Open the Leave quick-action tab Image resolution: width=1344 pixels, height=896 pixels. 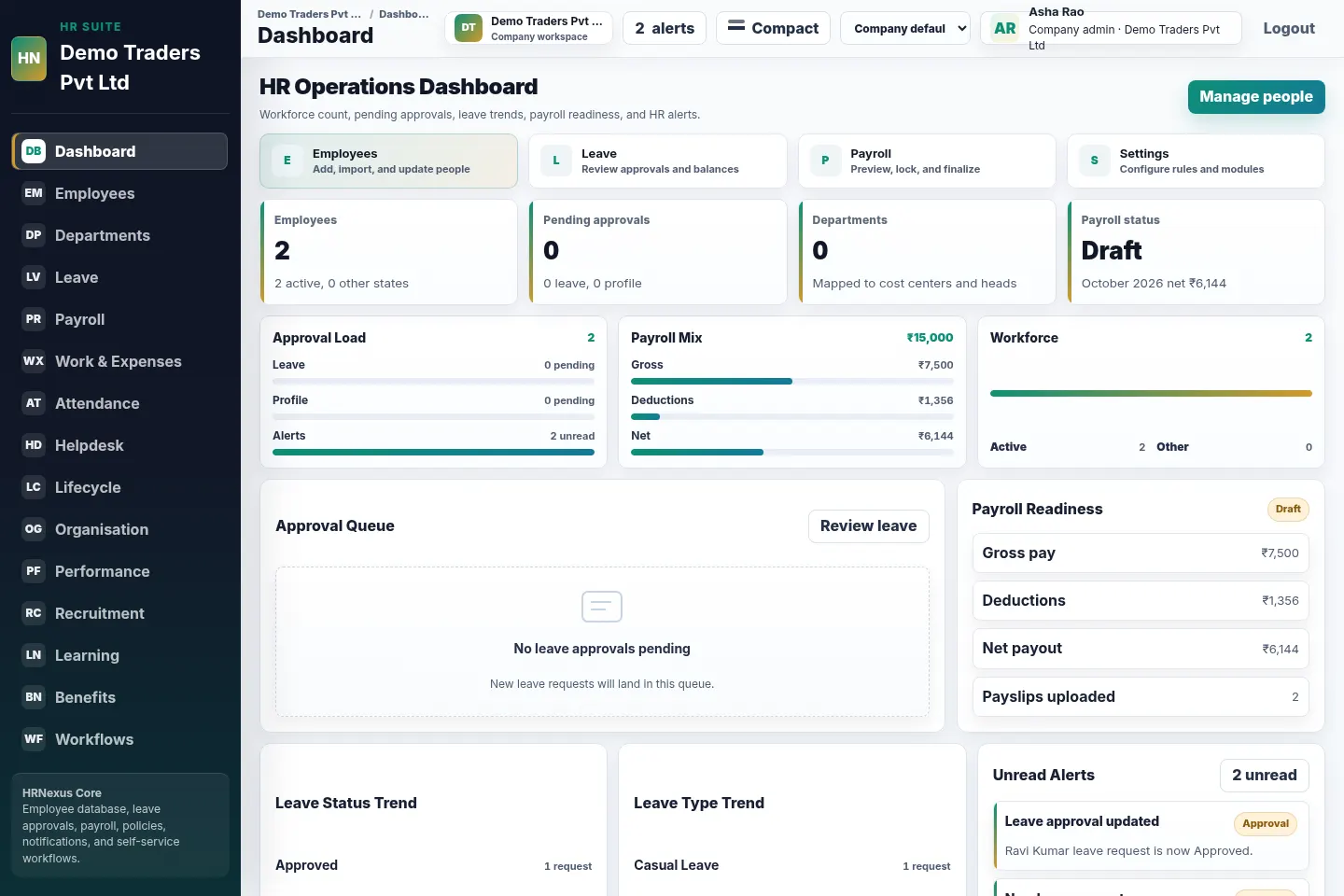(x=657, y=161)
